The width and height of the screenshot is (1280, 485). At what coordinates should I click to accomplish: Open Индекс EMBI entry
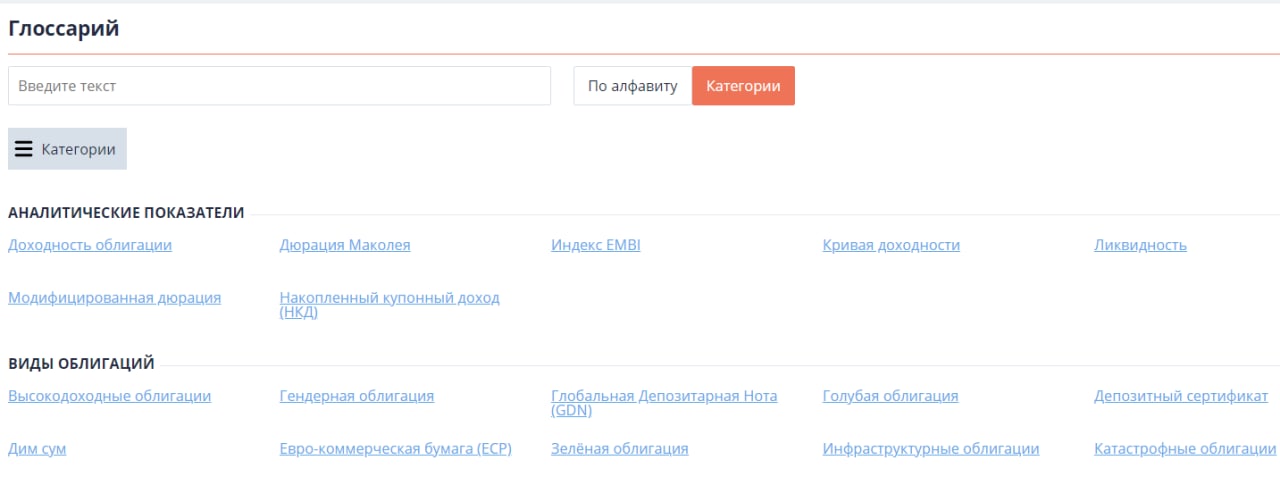point(596,245)
